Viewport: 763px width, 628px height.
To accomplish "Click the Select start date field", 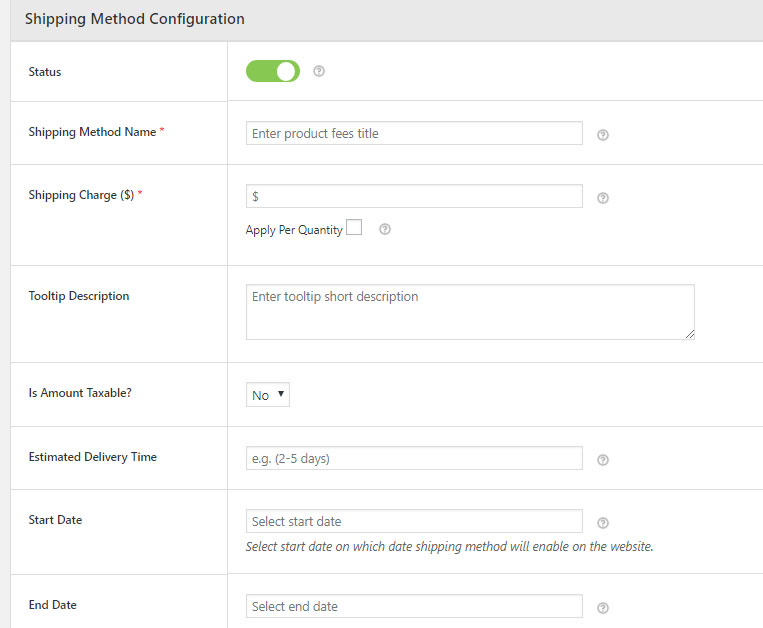I will 414,521.
